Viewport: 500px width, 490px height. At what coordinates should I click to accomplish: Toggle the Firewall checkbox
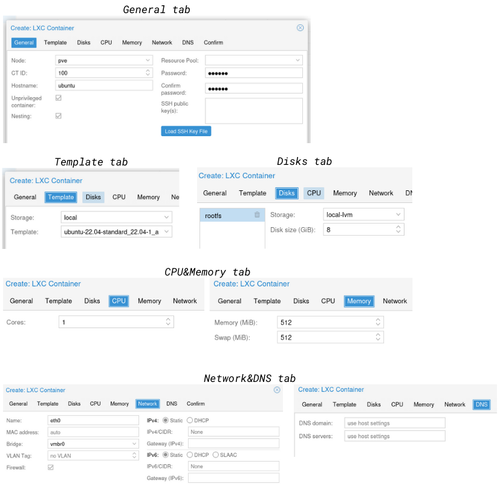pyautogui.click(x=51, y=467)
